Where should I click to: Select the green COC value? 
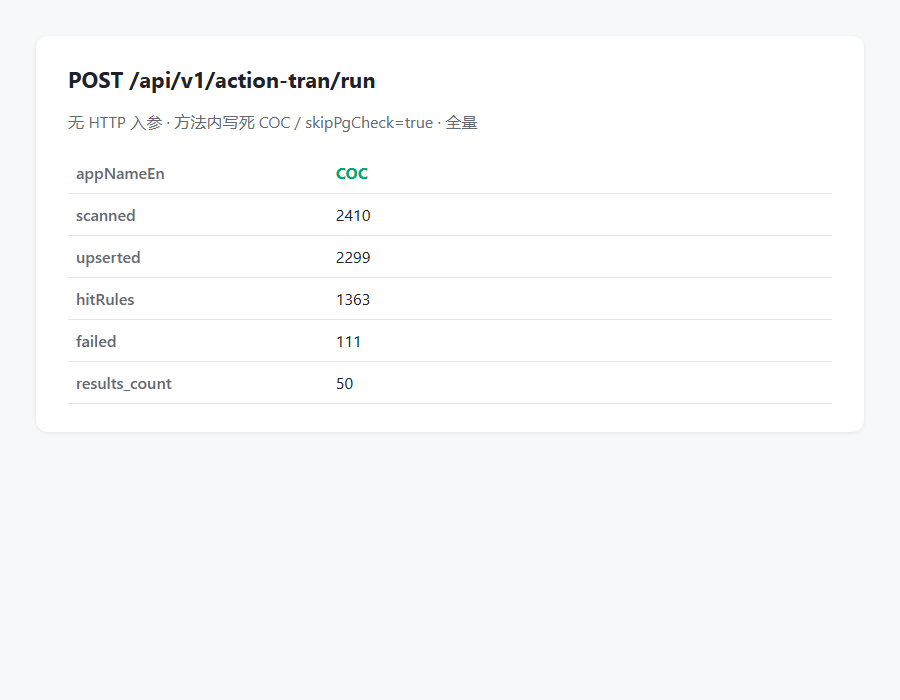352,174
